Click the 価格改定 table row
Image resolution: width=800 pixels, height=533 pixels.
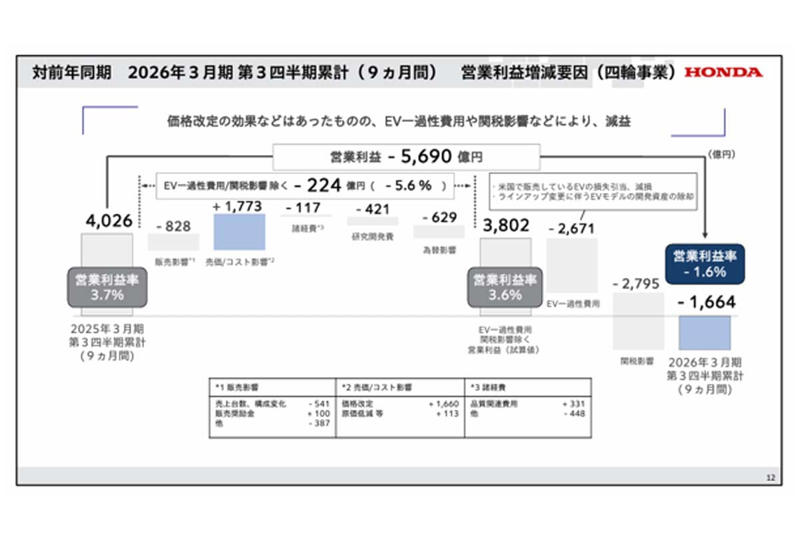[x=401, y=403]
